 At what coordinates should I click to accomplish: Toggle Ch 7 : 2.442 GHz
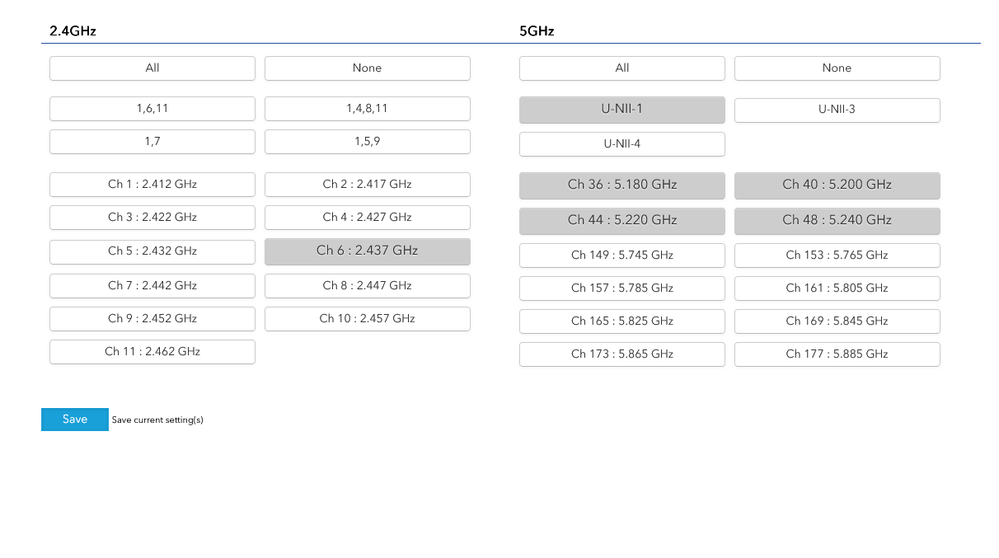(152, 286)
